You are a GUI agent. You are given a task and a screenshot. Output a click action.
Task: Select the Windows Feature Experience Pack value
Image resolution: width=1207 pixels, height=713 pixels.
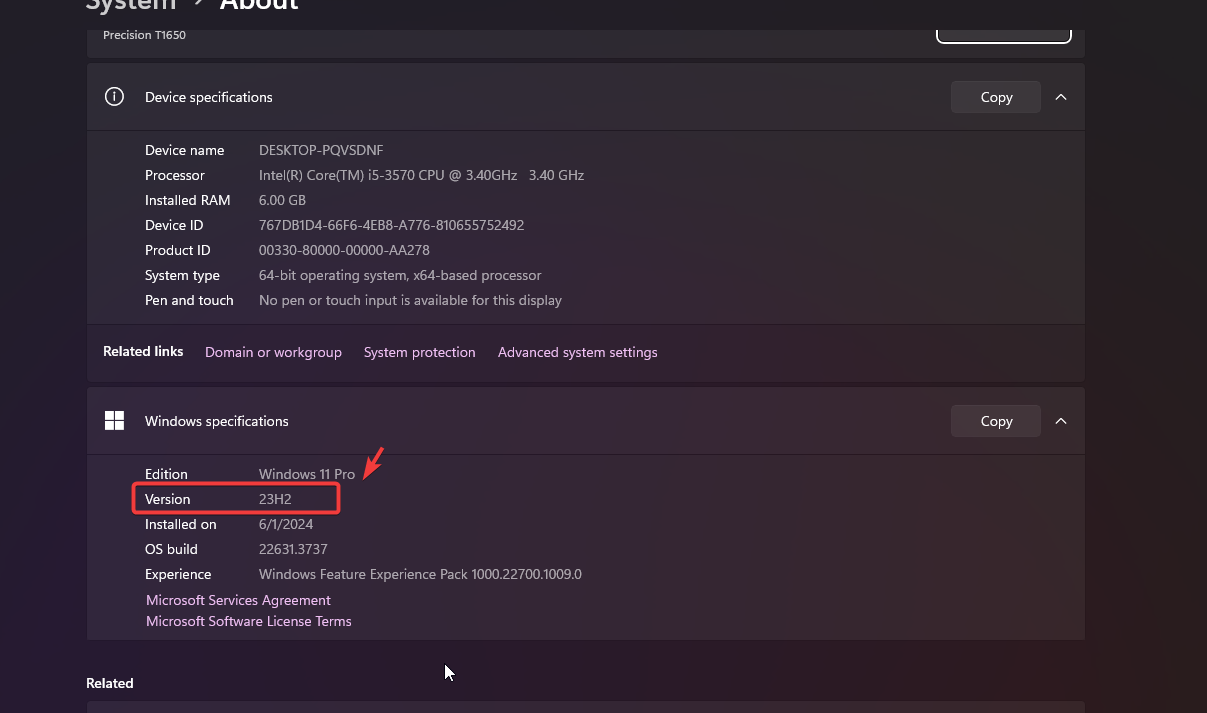(420, 574)
